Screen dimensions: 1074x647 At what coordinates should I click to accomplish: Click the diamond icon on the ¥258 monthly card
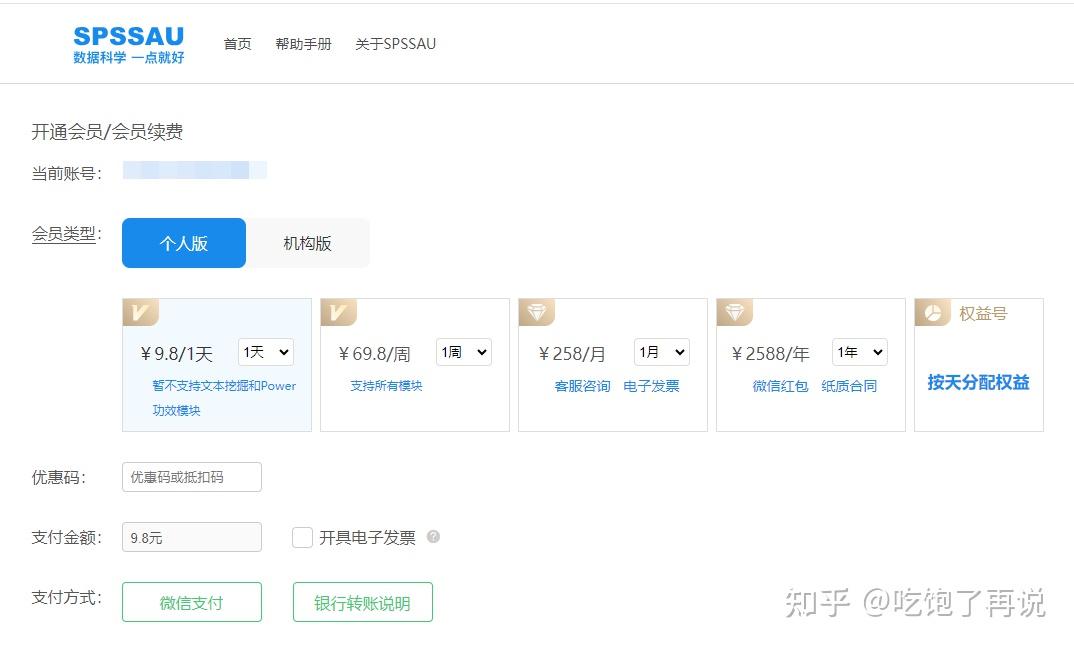tap(536, 311)
